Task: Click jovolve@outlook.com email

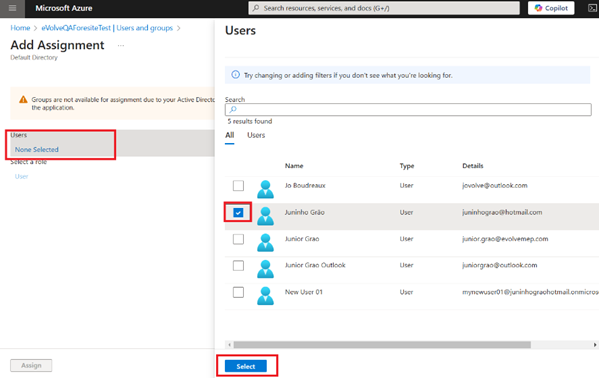Action: coord(495,185)
